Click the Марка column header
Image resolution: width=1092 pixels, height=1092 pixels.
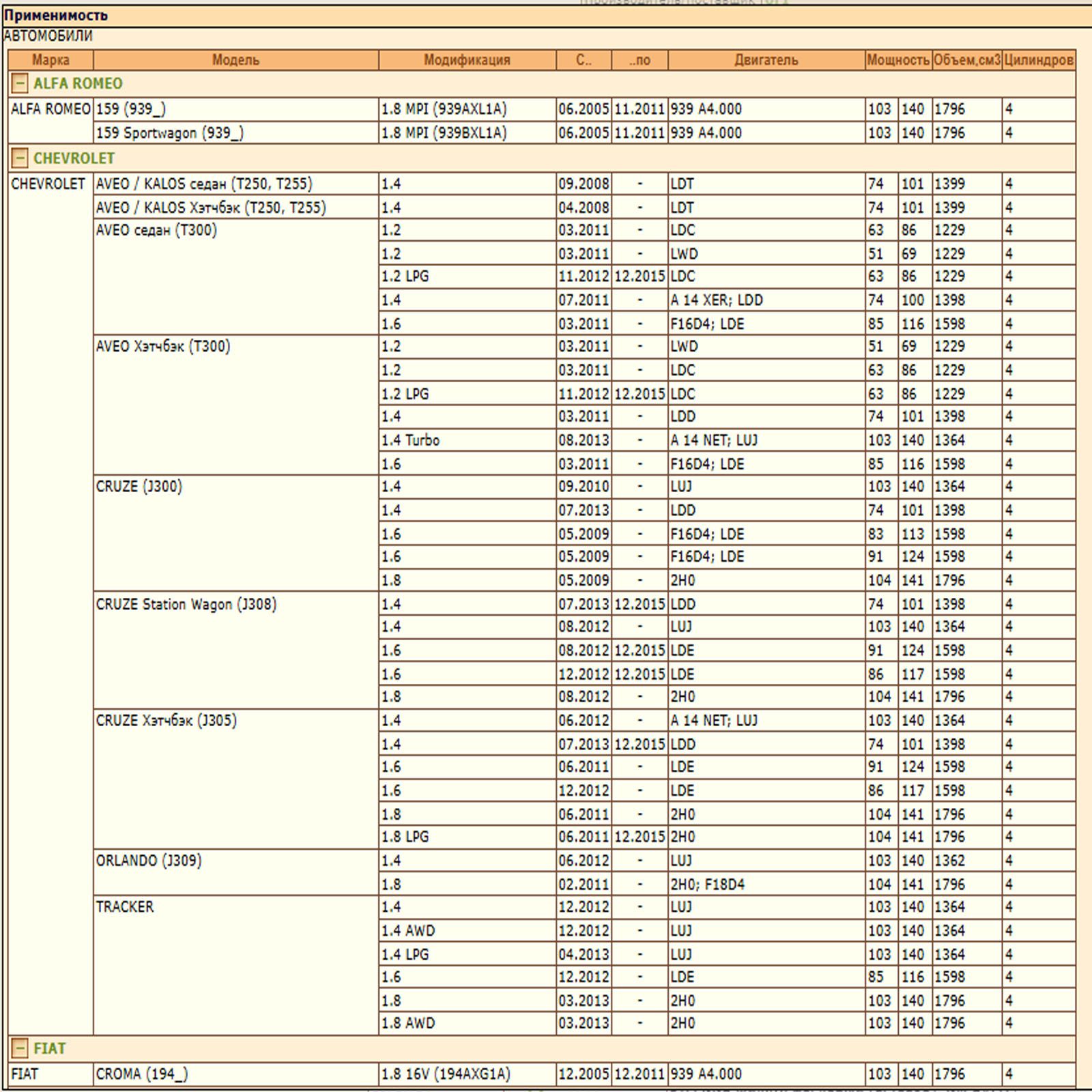click(x=51, y=60)
